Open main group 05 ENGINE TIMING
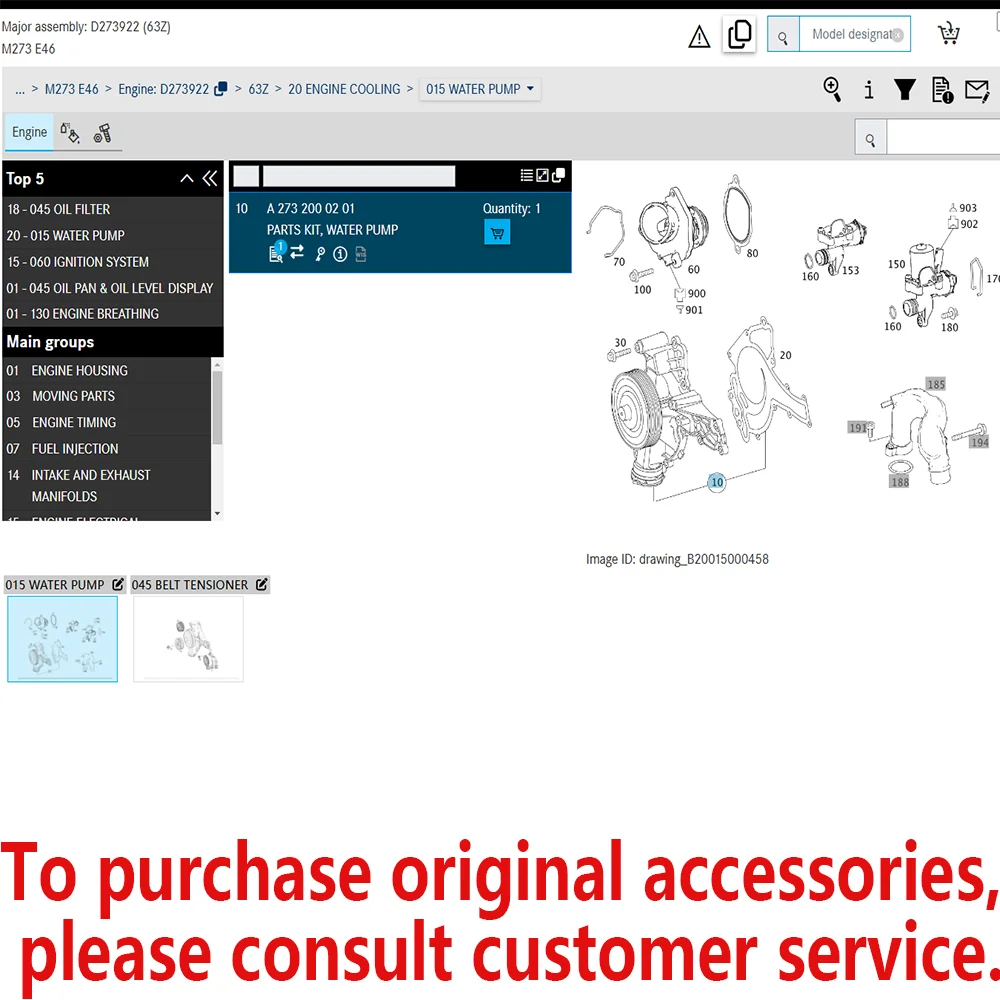 coord(107,422)
